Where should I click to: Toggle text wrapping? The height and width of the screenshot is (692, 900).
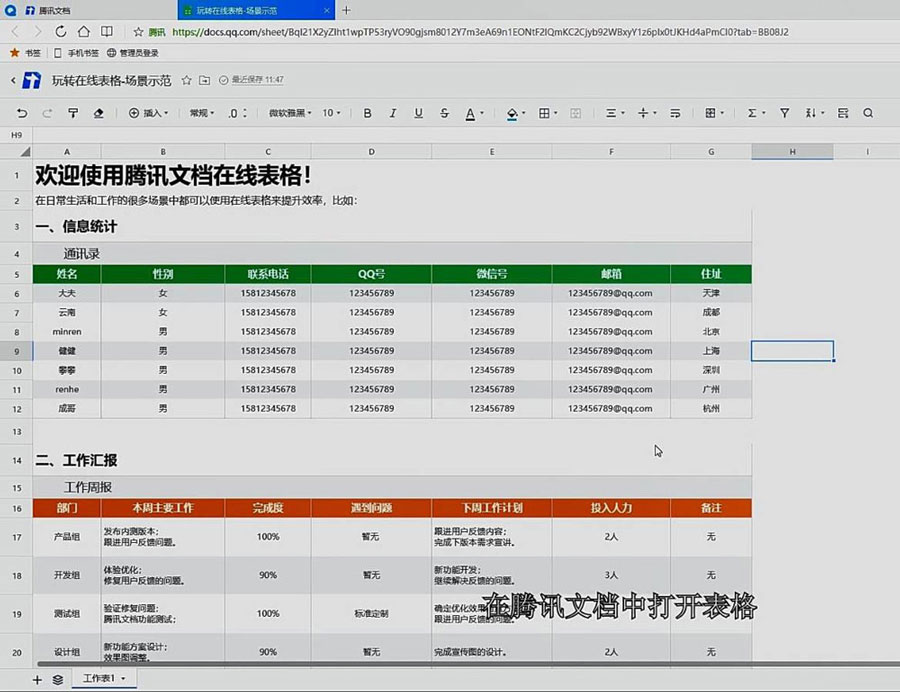coord(675,113)
